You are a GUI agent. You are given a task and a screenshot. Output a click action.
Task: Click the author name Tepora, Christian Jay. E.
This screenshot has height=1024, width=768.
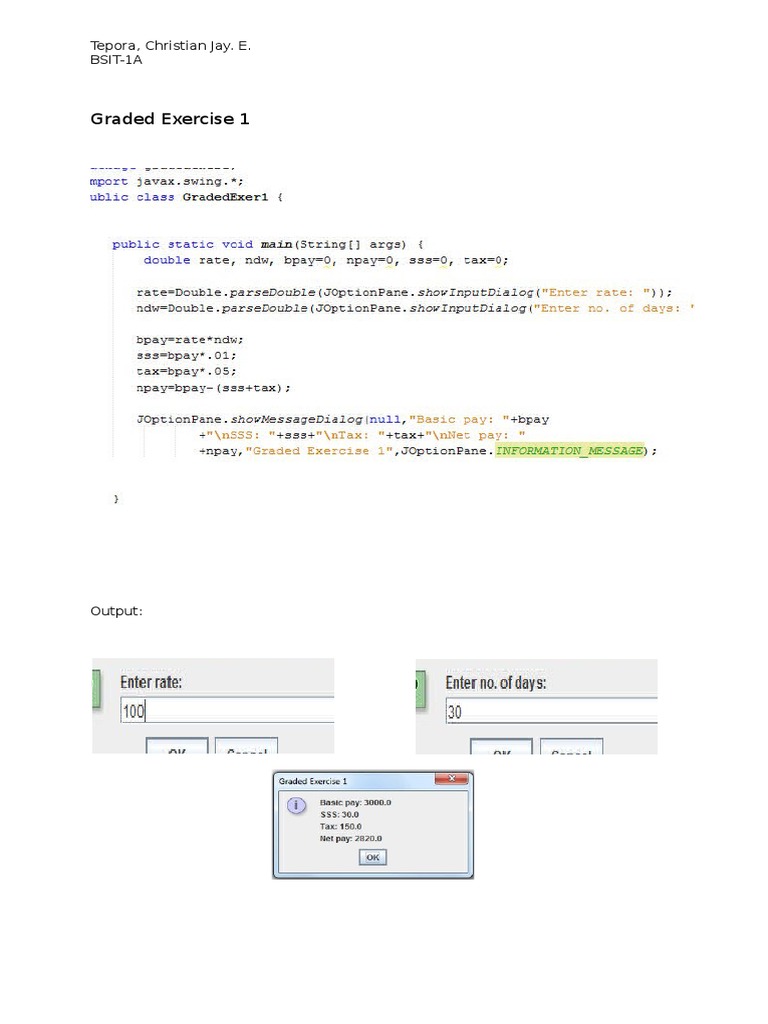170,46
